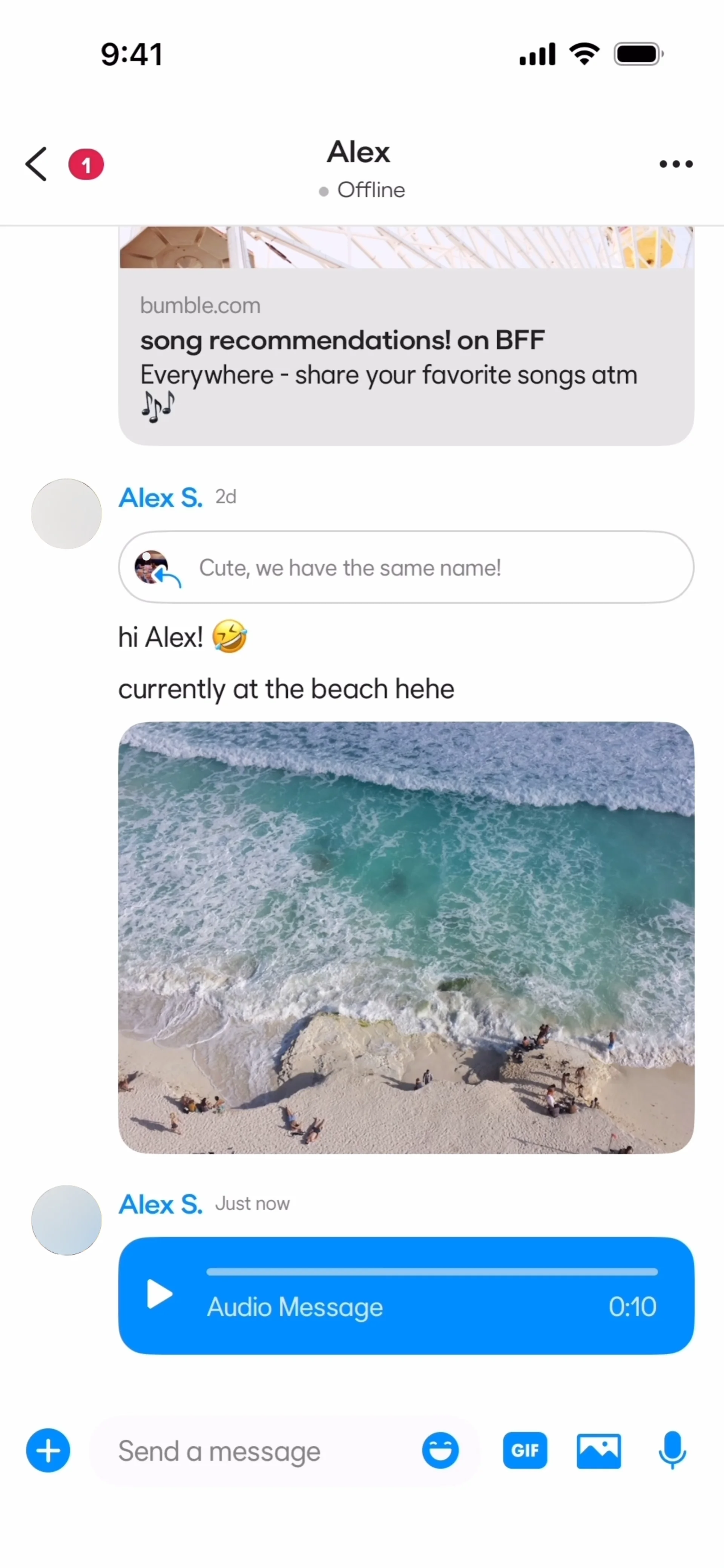The height and width of the screenshot is (1568, 724).
Task: Tap the quoted reply 'Cute, we have the same name!'
Action: pyautogui.click(x=406, y=567)
